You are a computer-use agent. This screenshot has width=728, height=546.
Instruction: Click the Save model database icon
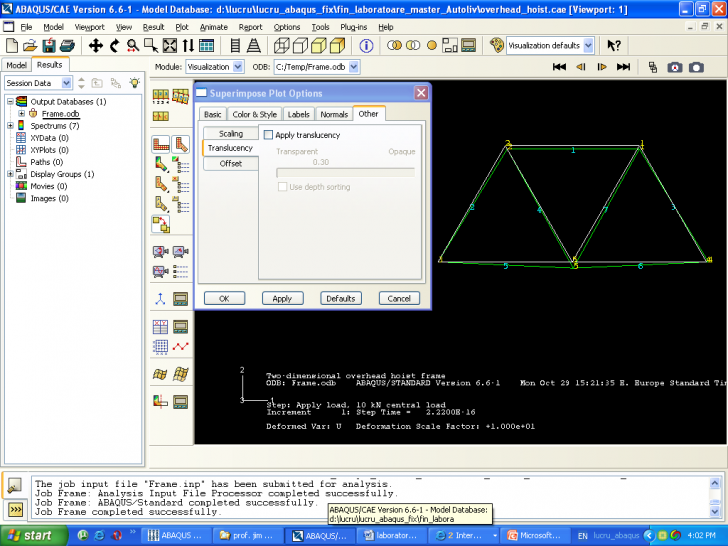pyautogui.click(x=48, y=45)
